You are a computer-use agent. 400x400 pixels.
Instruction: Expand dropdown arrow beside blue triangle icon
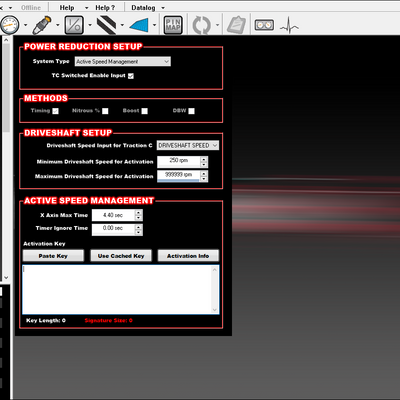(x=154, y=25)
